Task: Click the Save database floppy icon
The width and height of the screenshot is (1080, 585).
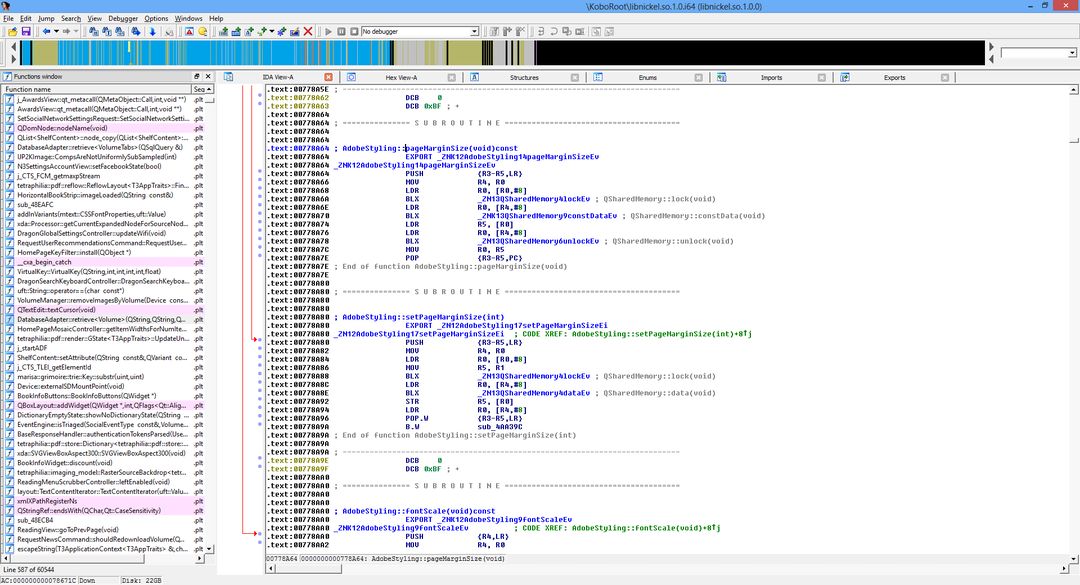Action: (26, 32)
